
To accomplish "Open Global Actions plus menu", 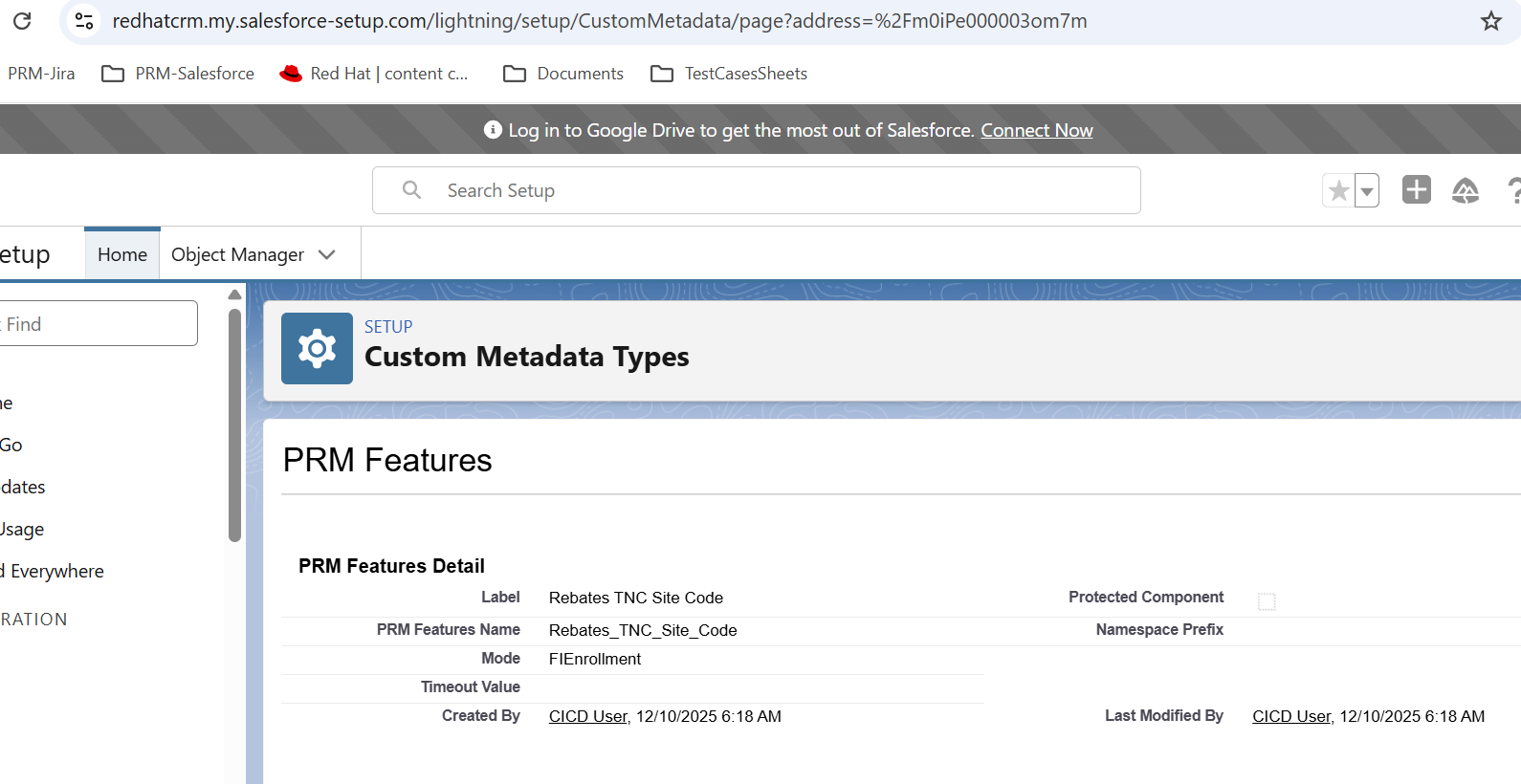I will tap(1416, 190).
